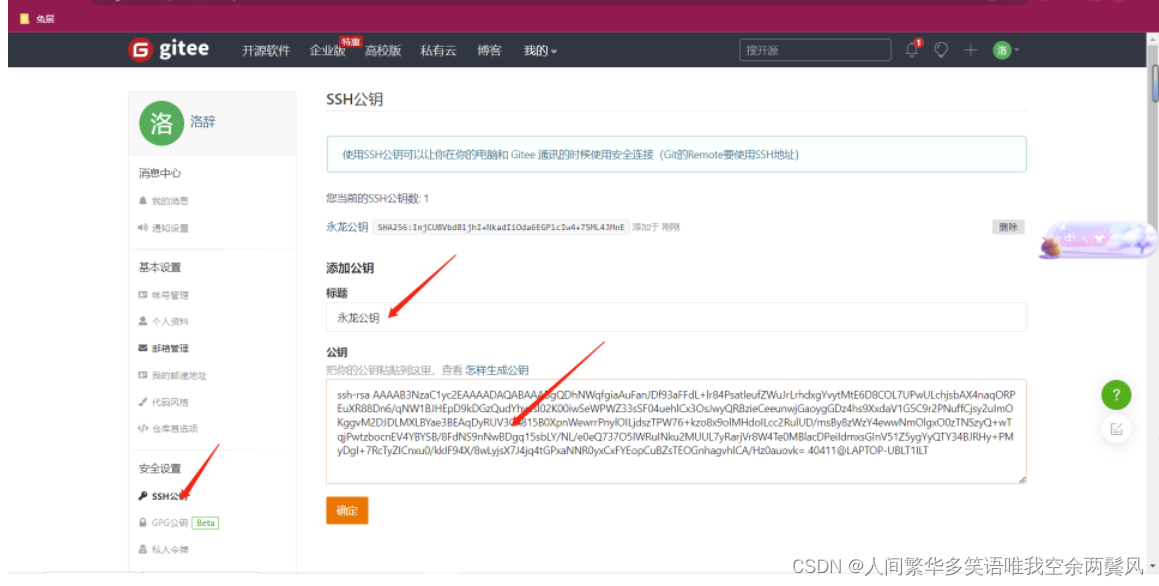Click the 确定 confirm button
1159x586 pixels.
click(346, 510)
